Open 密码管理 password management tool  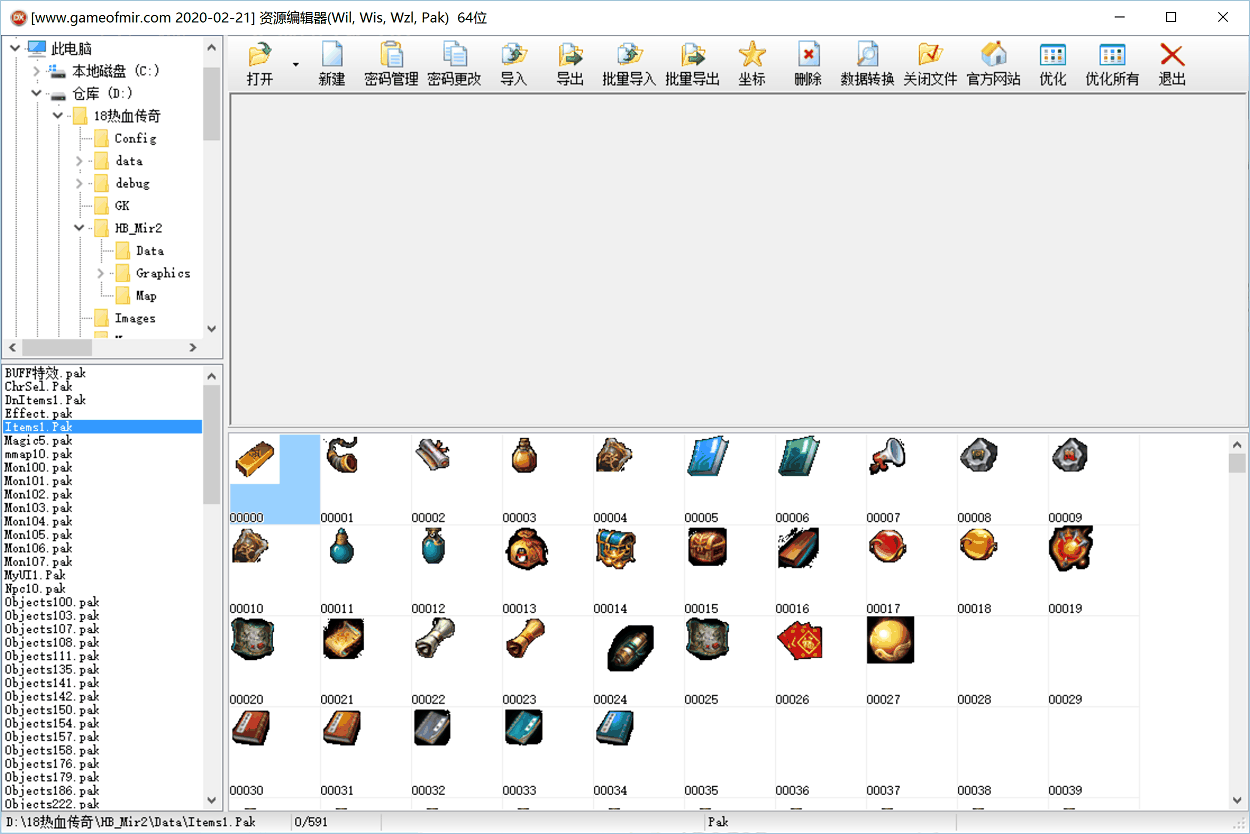(x=391, y=64)
